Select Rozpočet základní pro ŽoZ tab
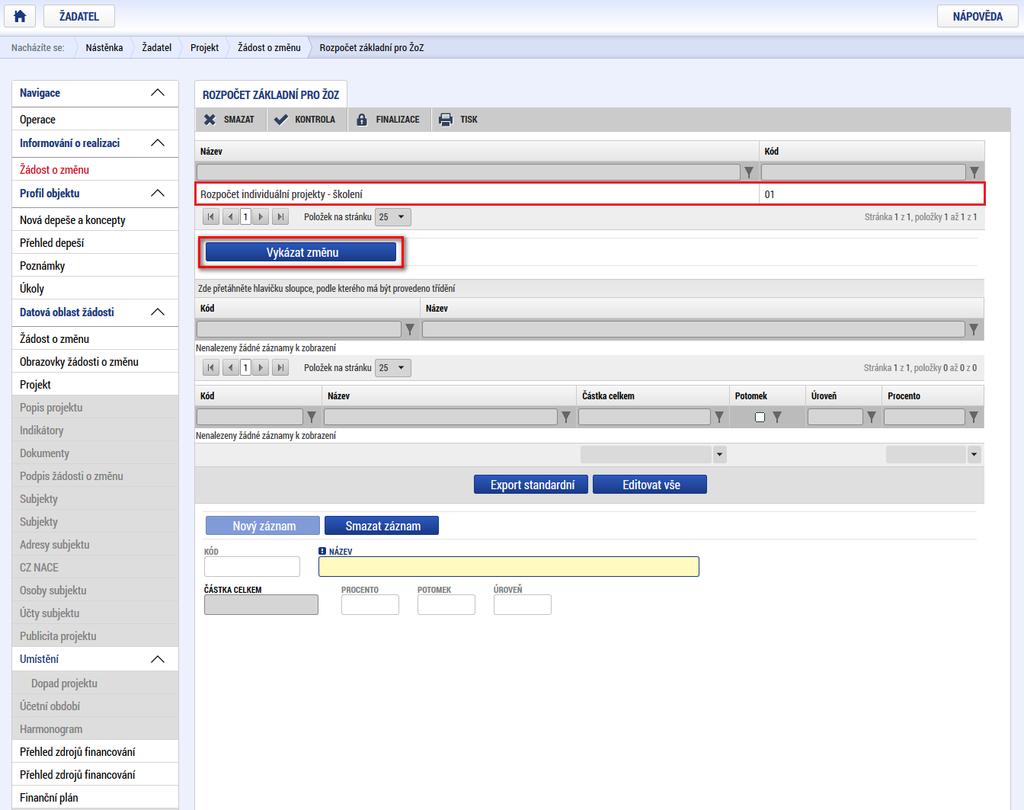 [271, 95]
